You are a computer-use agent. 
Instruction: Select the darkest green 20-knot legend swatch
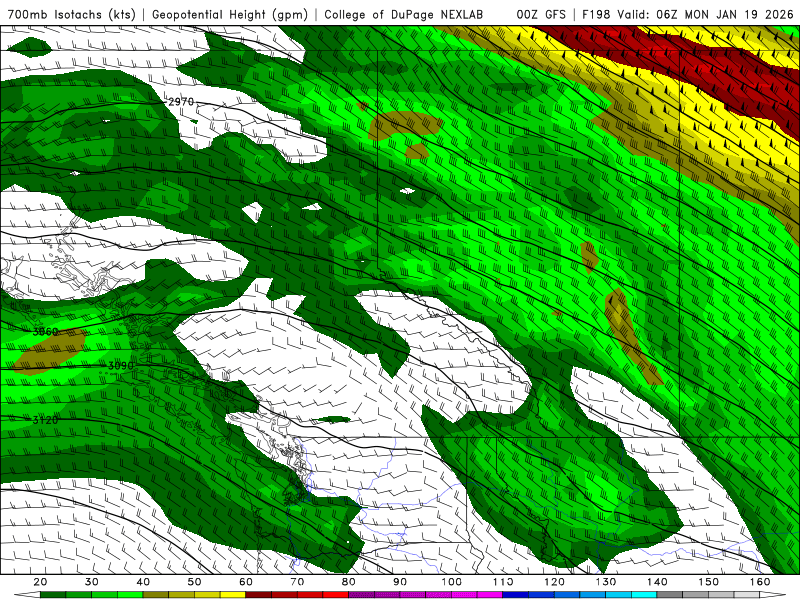click(x=53, y=595)
